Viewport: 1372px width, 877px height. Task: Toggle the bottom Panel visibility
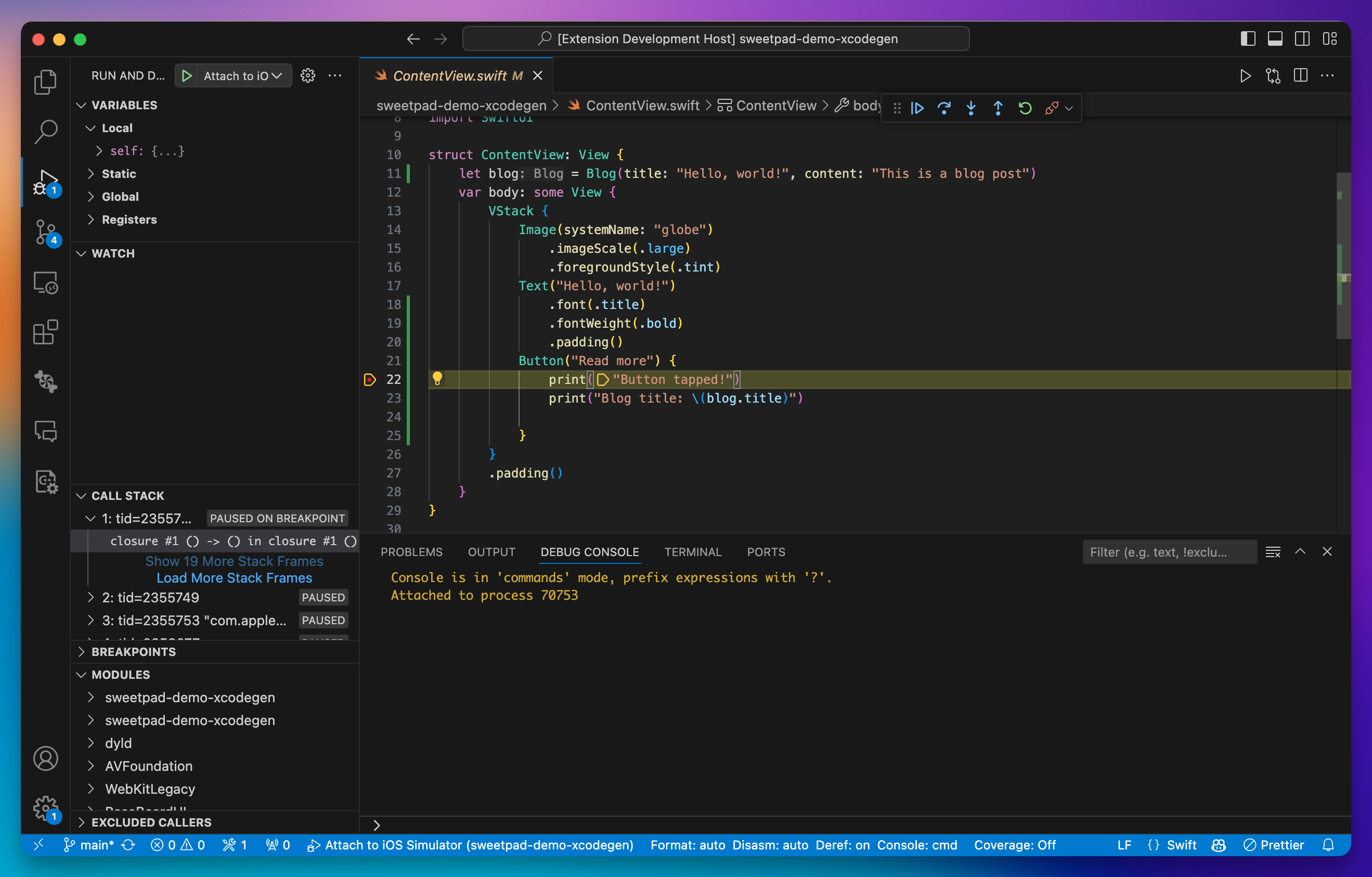(x=1275, y=38)
